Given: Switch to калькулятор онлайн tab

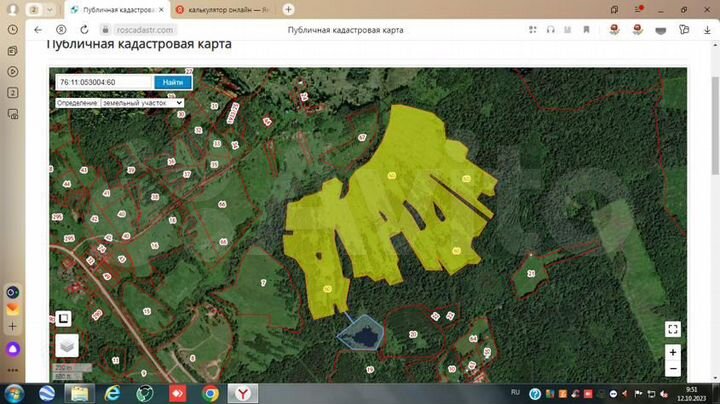Looking at the screenshot, I should 224,10.
